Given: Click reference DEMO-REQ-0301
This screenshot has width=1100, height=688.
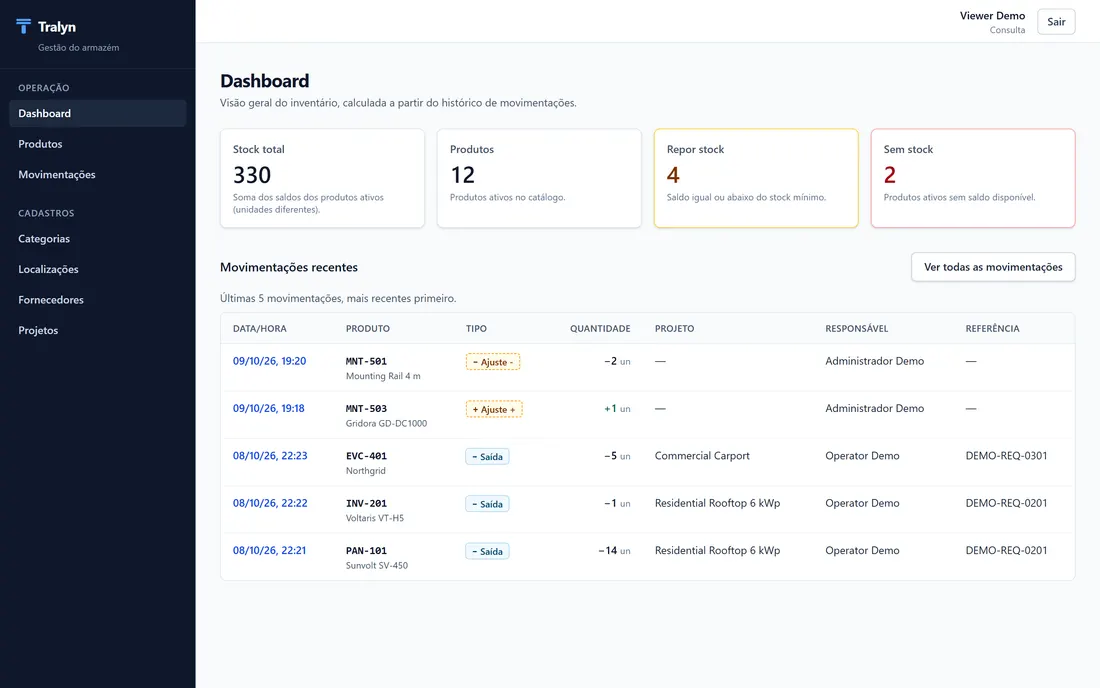Looking at the screenshot, I should coord(1006,456).
